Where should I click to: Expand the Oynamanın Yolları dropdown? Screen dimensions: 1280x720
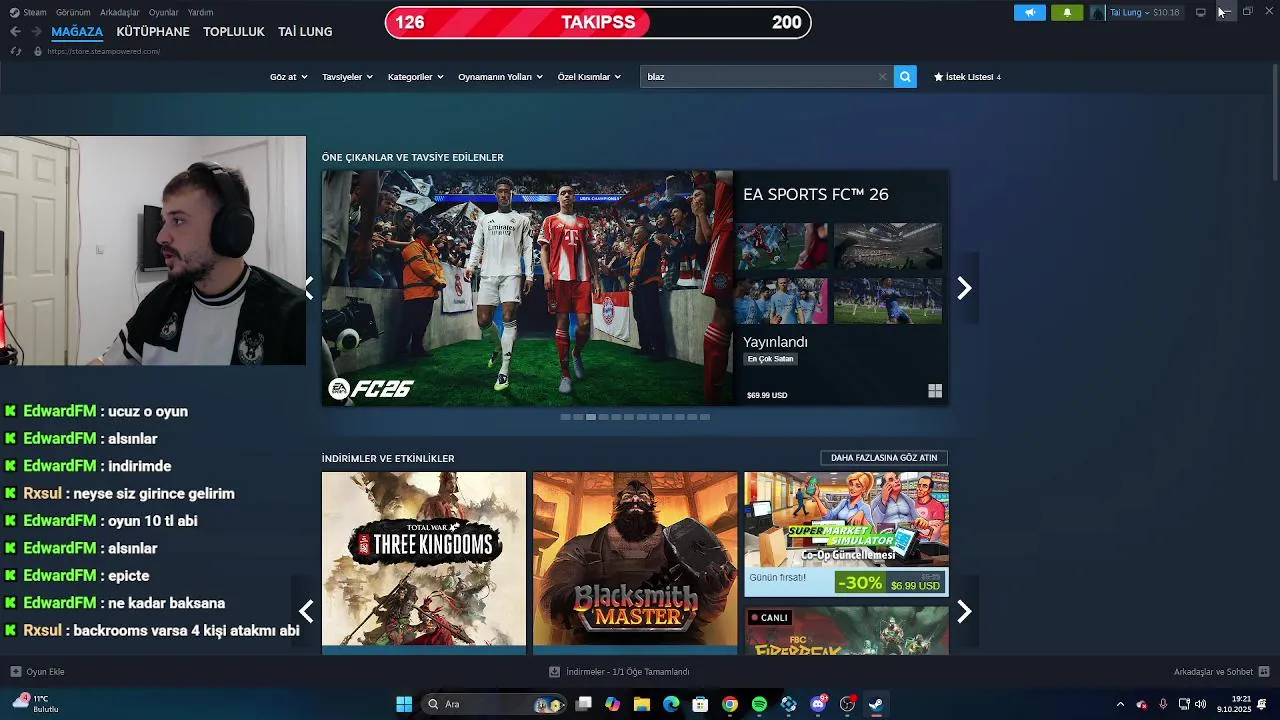click(500, 76)
